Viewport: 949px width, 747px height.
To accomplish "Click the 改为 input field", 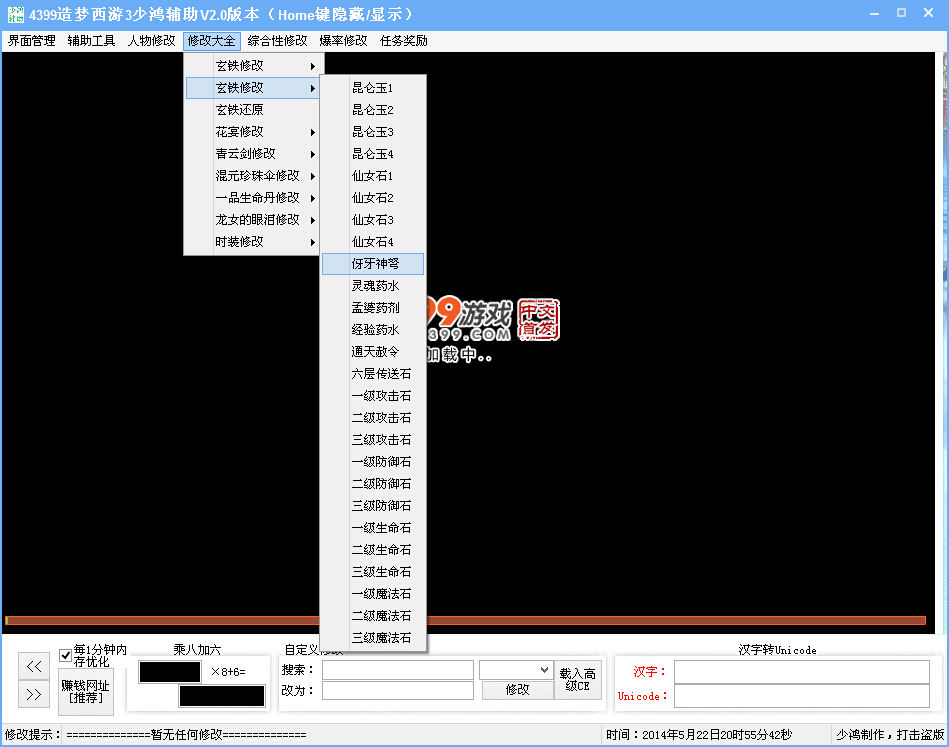I will pyautogui.click(x=398, y=691).
